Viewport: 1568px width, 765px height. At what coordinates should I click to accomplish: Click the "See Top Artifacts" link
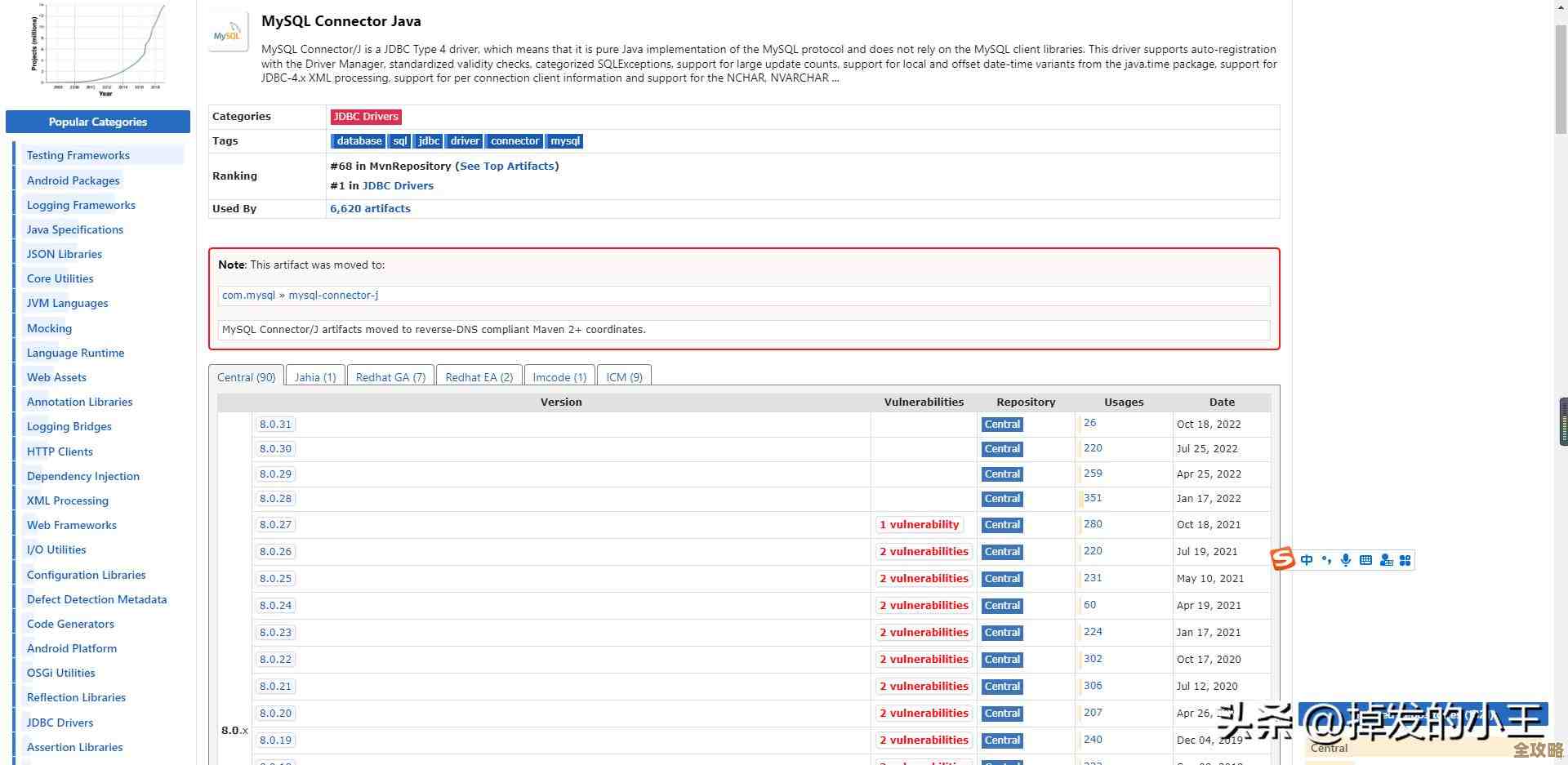pyautogui.click(x=507, y=166)
